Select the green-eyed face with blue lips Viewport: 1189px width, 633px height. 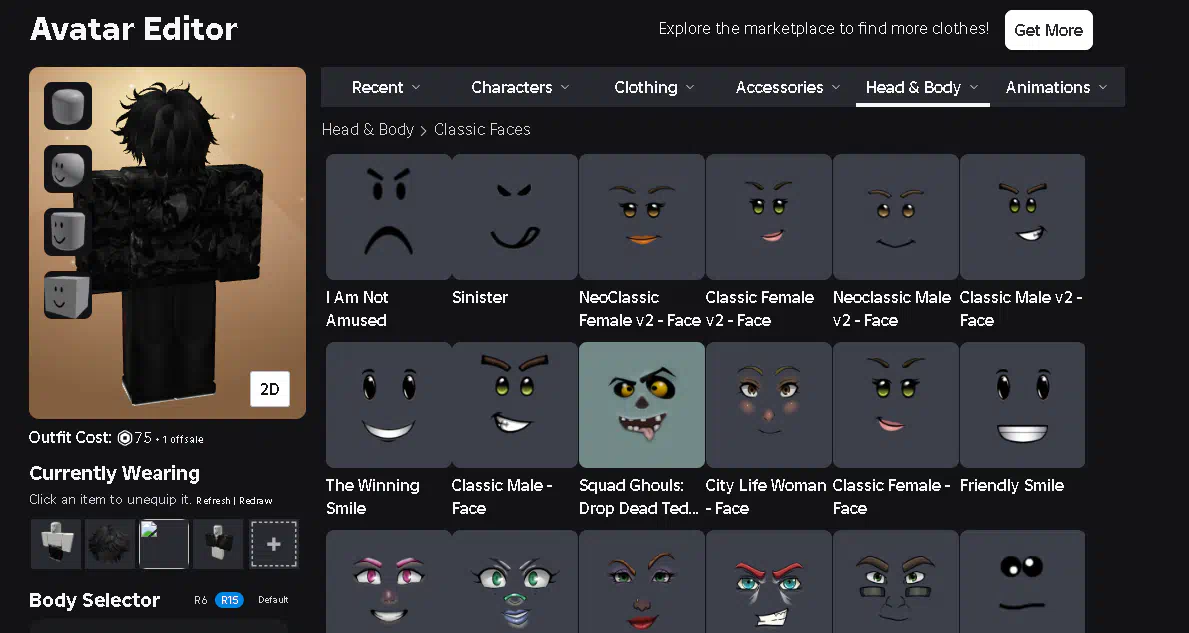pos(516,581)
